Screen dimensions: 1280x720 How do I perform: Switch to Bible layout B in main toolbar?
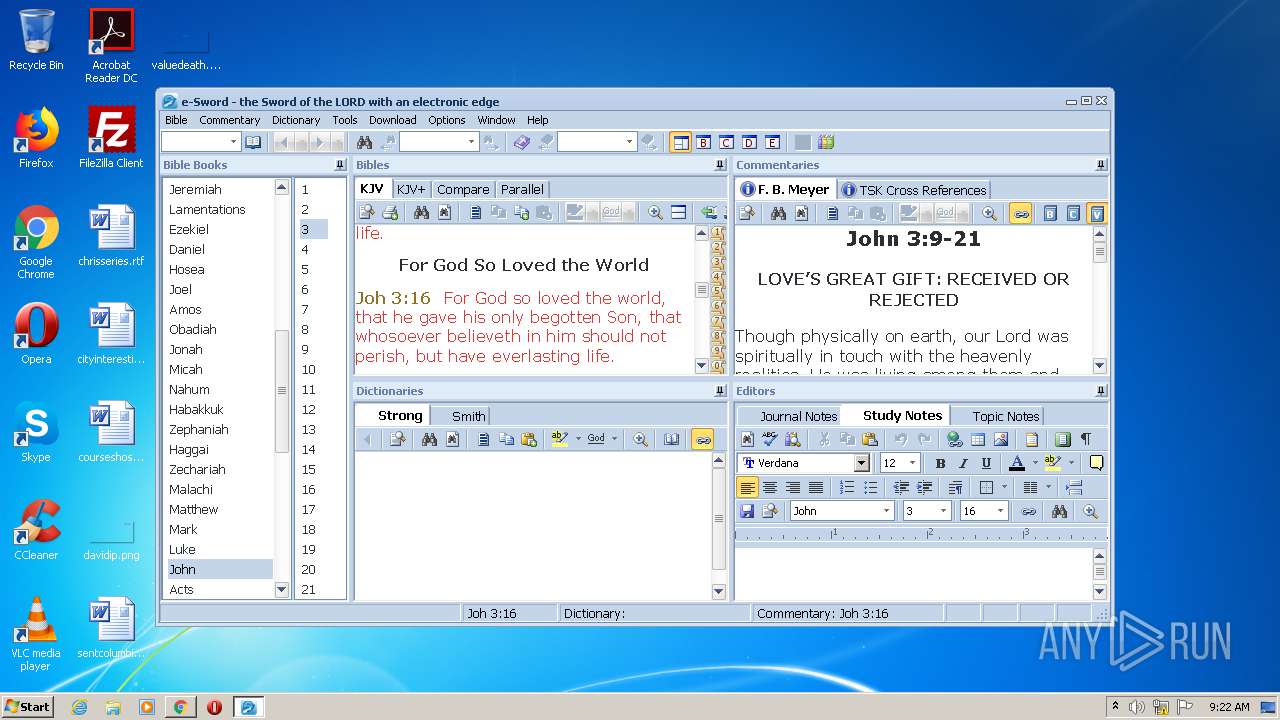(x=703, y=142)
